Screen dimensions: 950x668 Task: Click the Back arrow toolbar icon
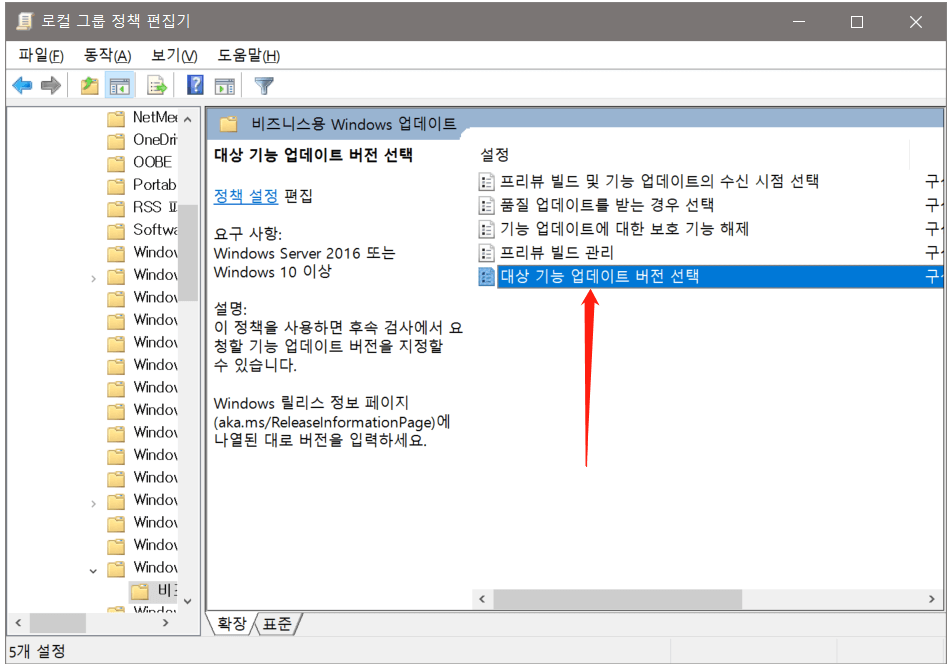[22, 86]
